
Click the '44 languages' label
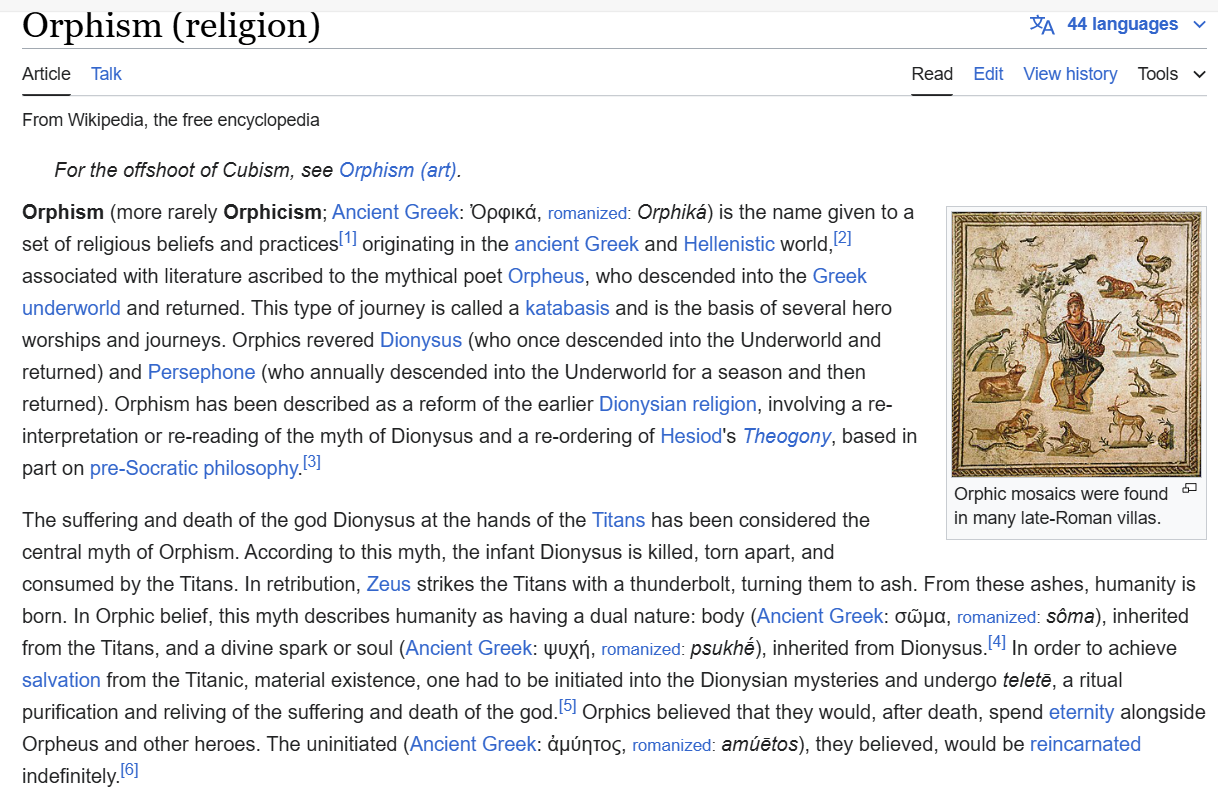tap(1122, 24)
